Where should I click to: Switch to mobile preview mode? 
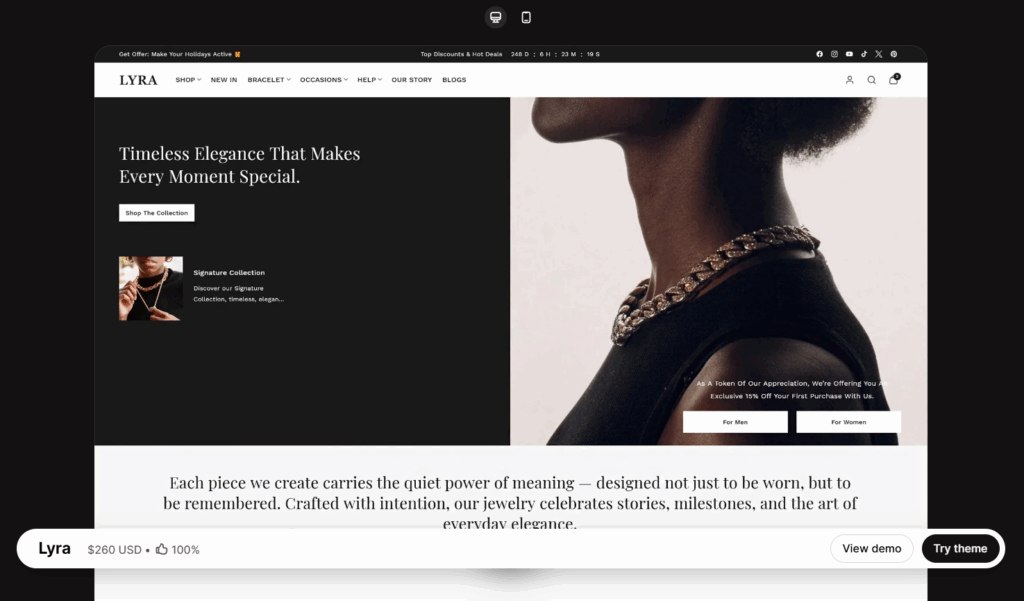[526, 17]
